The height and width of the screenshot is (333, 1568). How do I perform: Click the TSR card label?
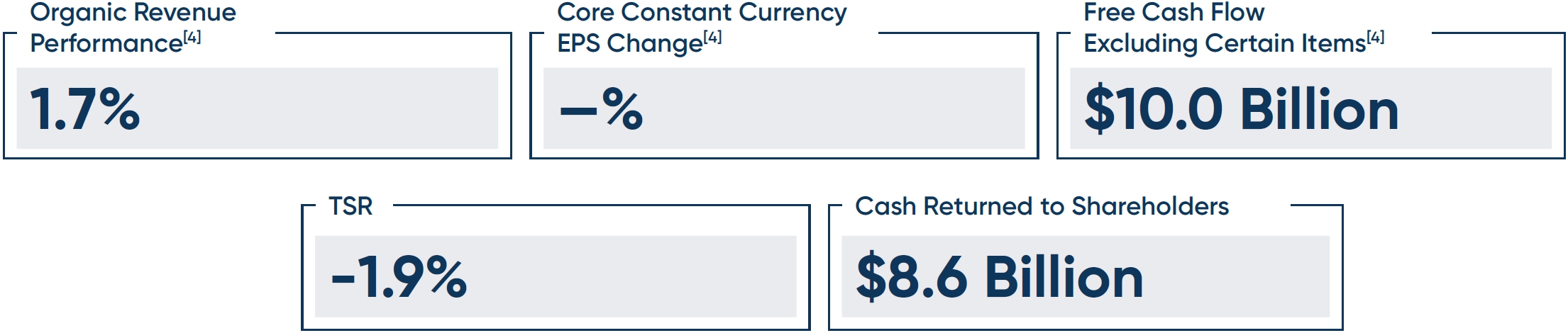point(350,206)
